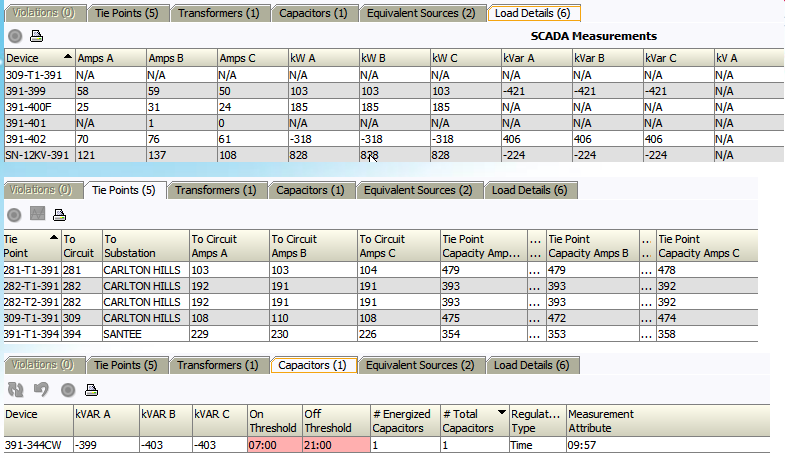Open Equivalent Sources (2) tab above SCADA Measurements
This screenshot has height=458, width=785.
[x=421, y=13]
